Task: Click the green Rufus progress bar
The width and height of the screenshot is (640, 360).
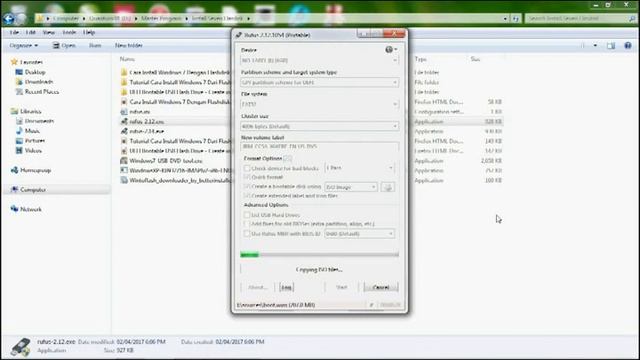Action: click(319, 255)
